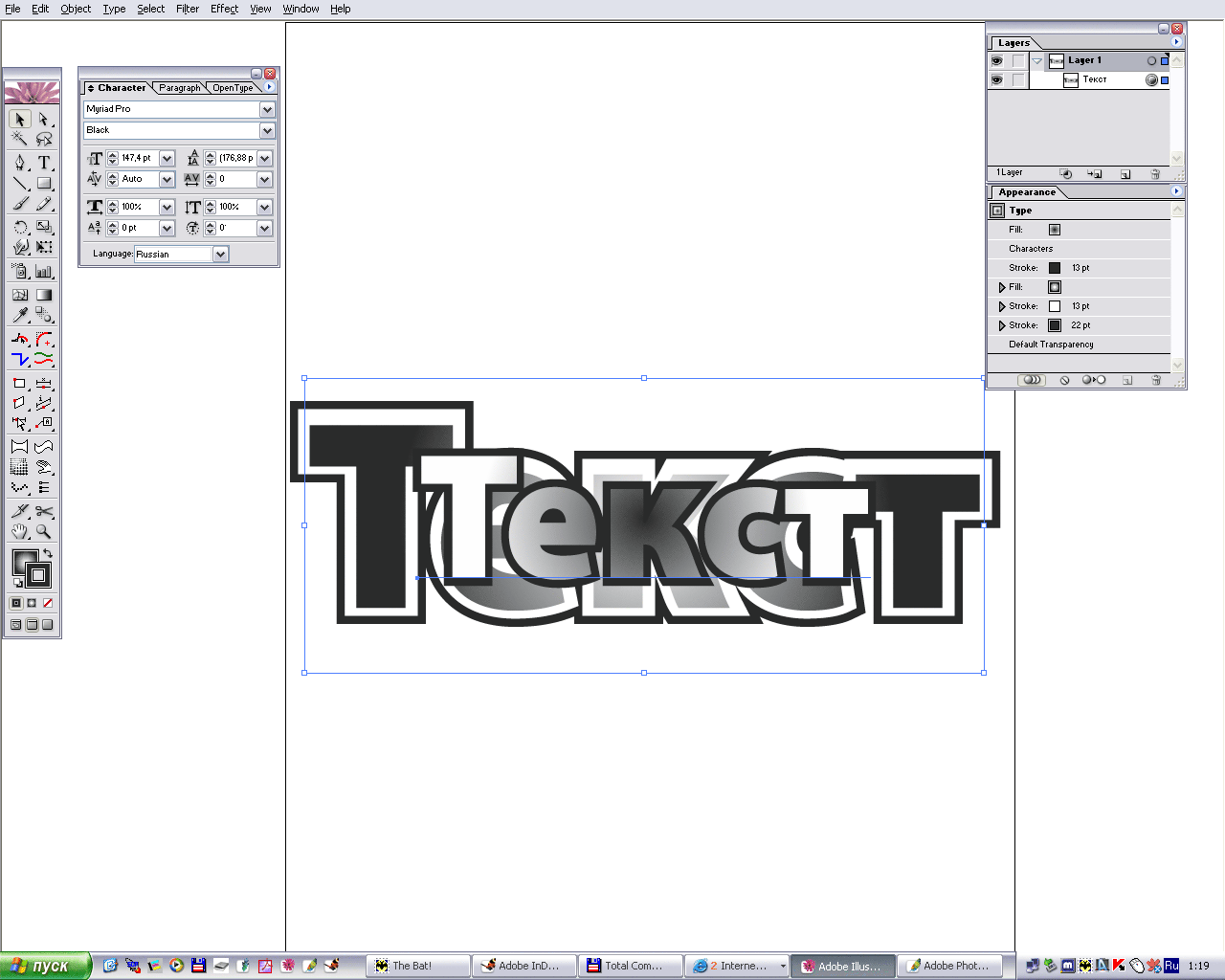Screen dimensions: 1225x980
Task: Expand the 22 pt Stroke row
Action: pyautogui.click(x=1002, y=325)
